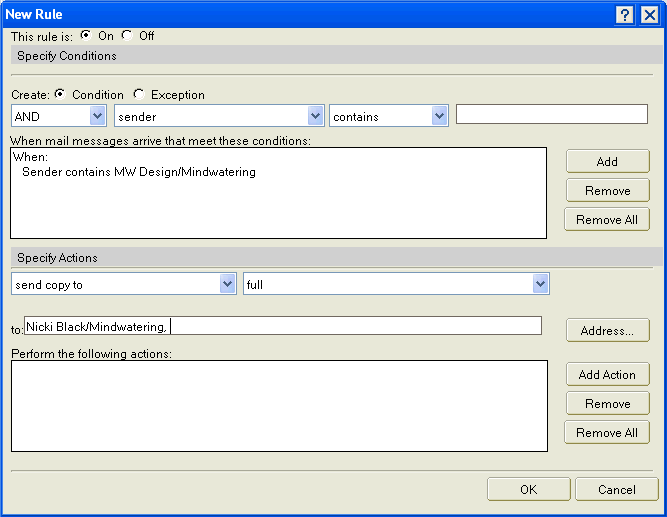Screen dimensions: 667x517
Task: Click Remove beside the conditions list
Action: (x=607, y=190)
